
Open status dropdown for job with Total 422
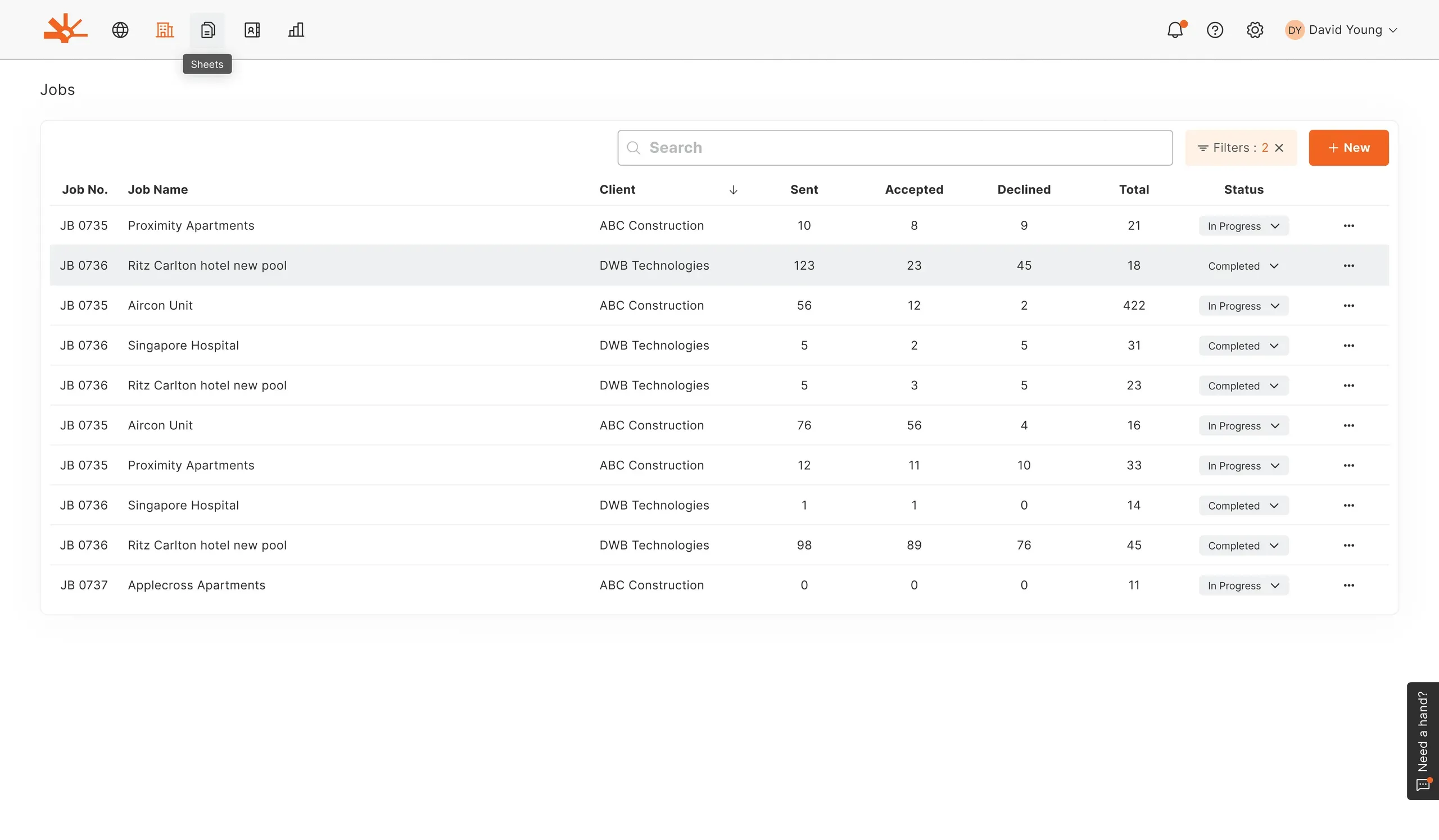[x=1243, y=306]
